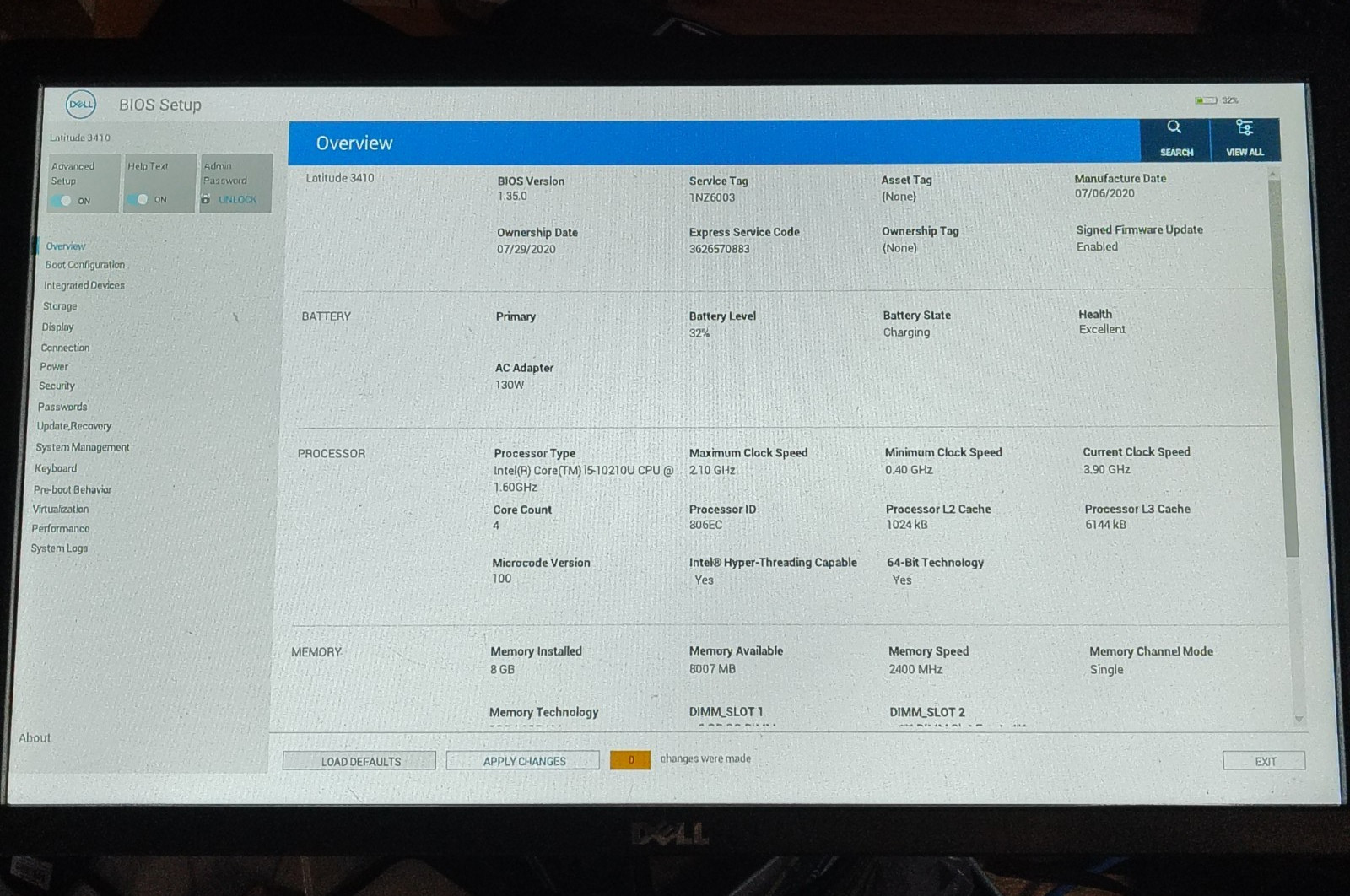Click Ownership Date 07/29/2020
The height and width of the screenshot is (896, 1350).
[526, 249]
